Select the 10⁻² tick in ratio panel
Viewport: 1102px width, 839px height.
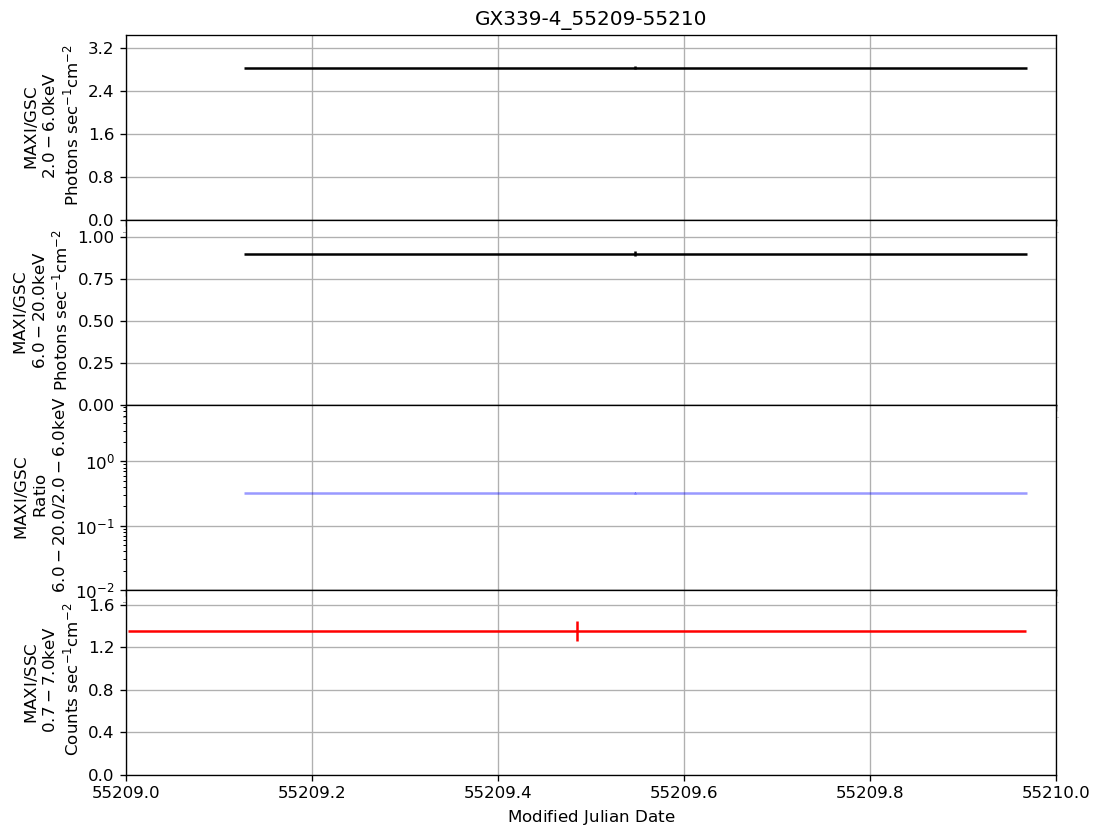click(96, 590)
